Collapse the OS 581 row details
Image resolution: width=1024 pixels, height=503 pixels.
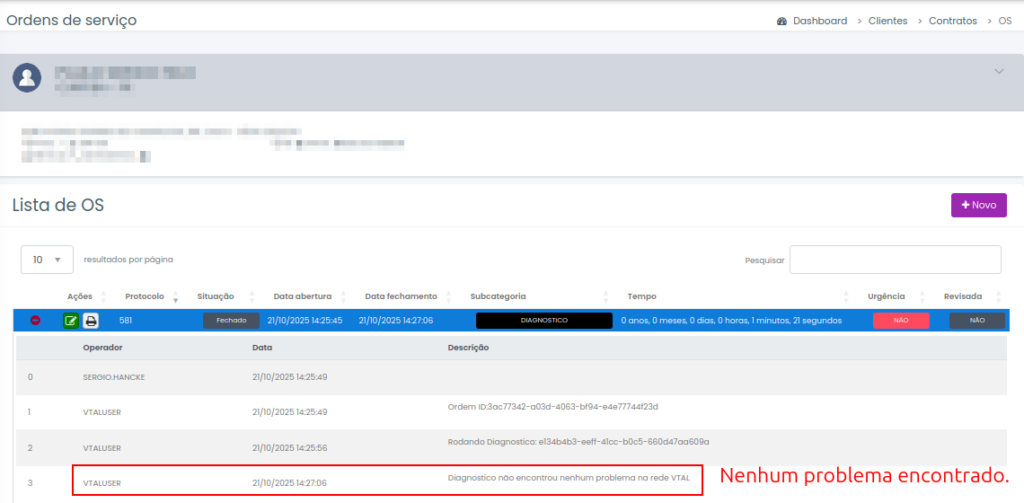(x=35, y=321)
